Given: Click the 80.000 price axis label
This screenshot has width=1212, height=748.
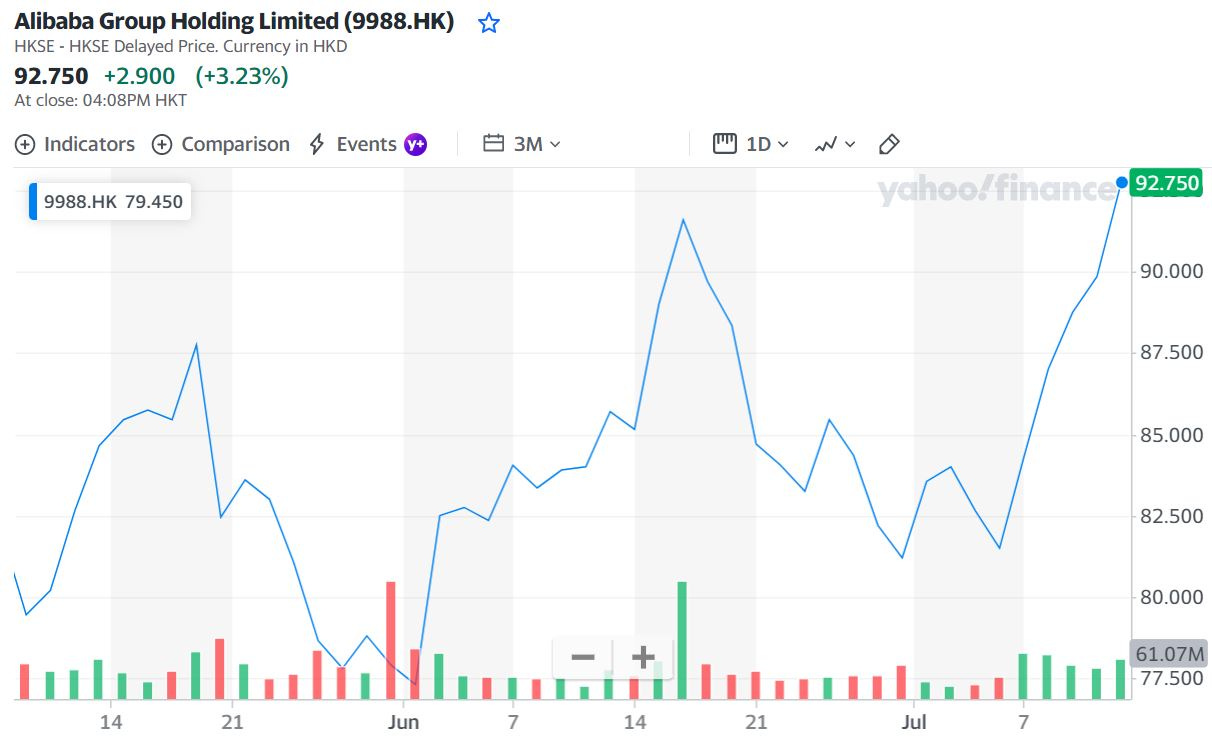Looking at the screenshot, I should click(x=1172, y=598).
